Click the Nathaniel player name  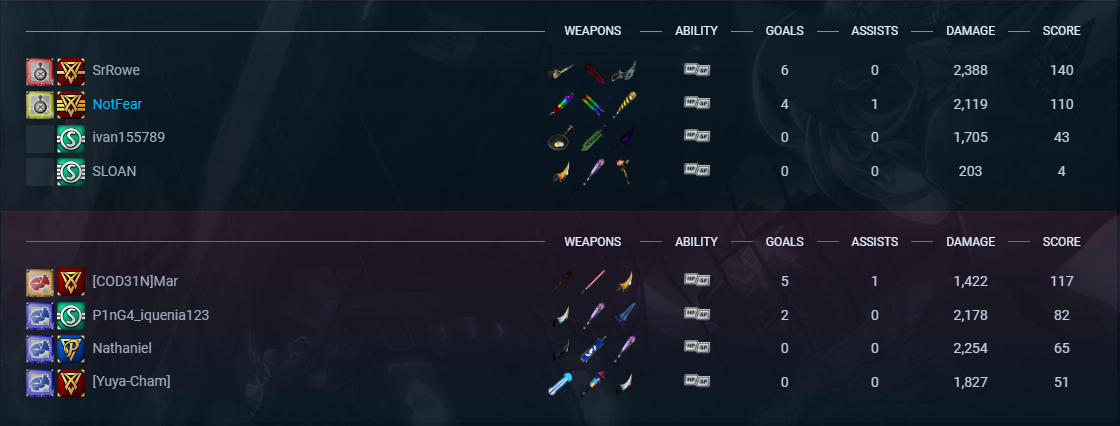coord(122,348)
